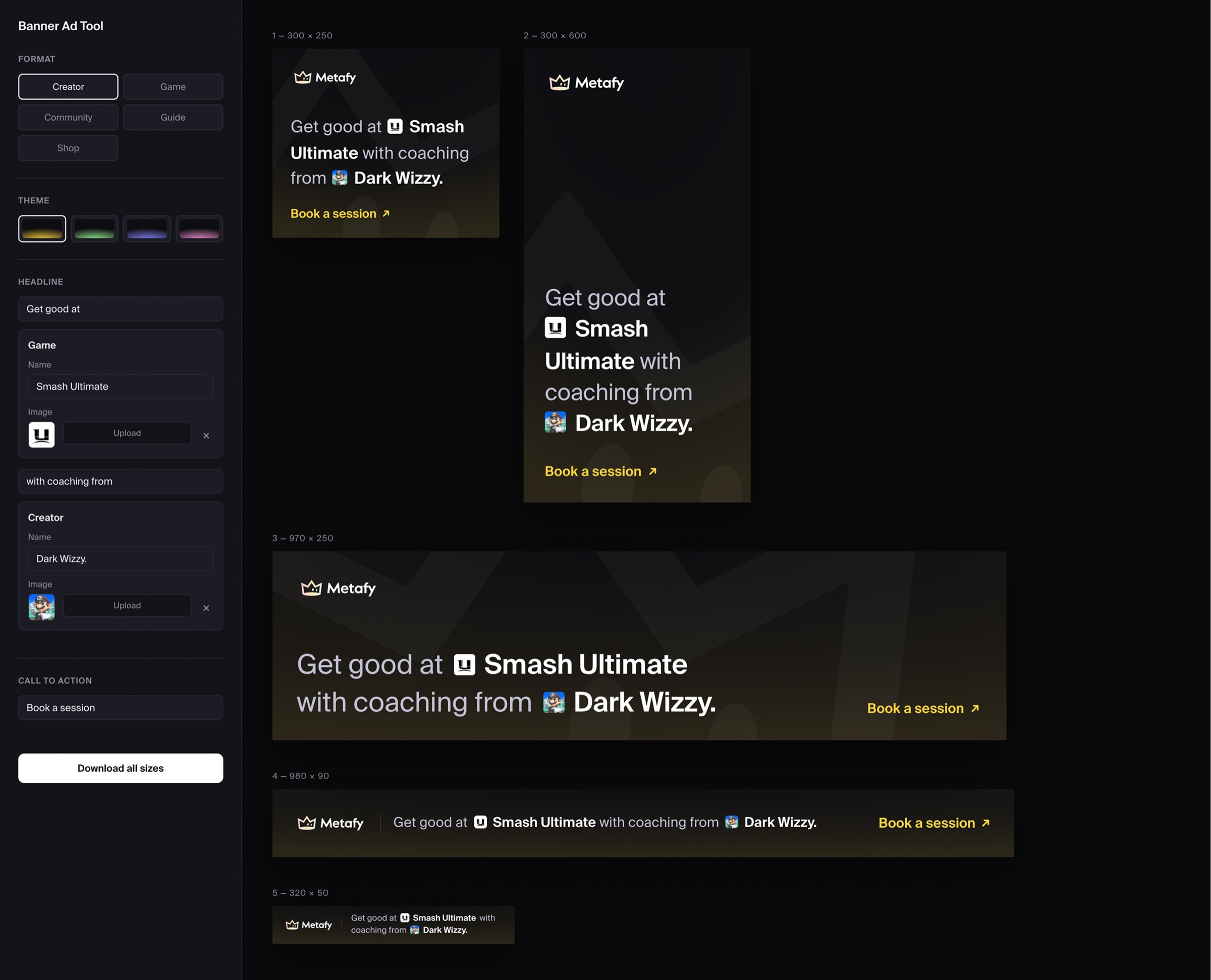The height and width of the screenshot is (980, 1211).
Task: Switch to the Community format
Action: click(68, 118)
